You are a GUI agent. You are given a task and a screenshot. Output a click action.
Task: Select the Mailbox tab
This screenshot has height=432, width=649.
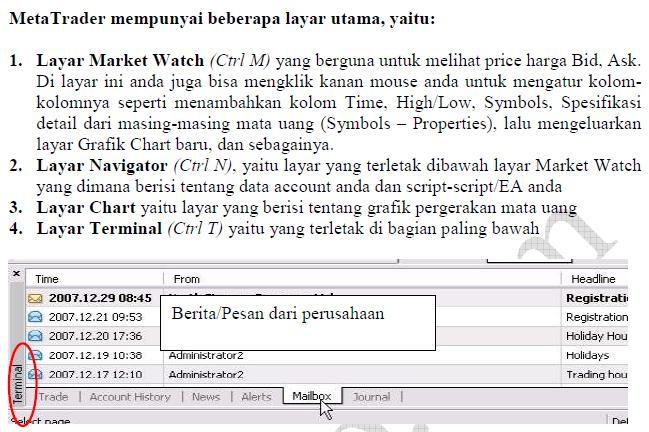312,396
